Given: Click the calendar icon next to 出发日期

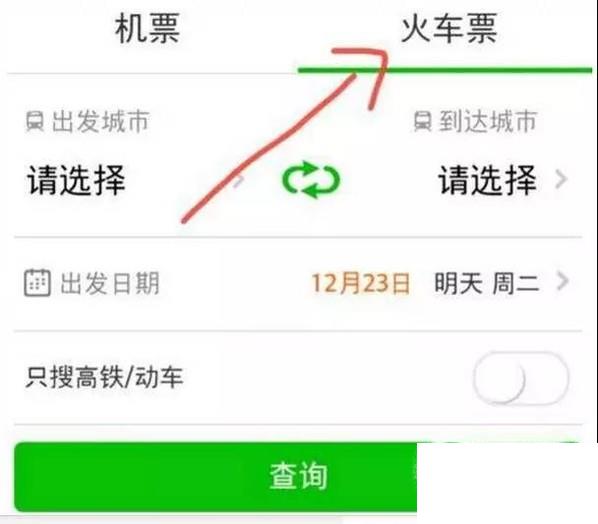Looking at the screenshot, I should coord(37,283).
